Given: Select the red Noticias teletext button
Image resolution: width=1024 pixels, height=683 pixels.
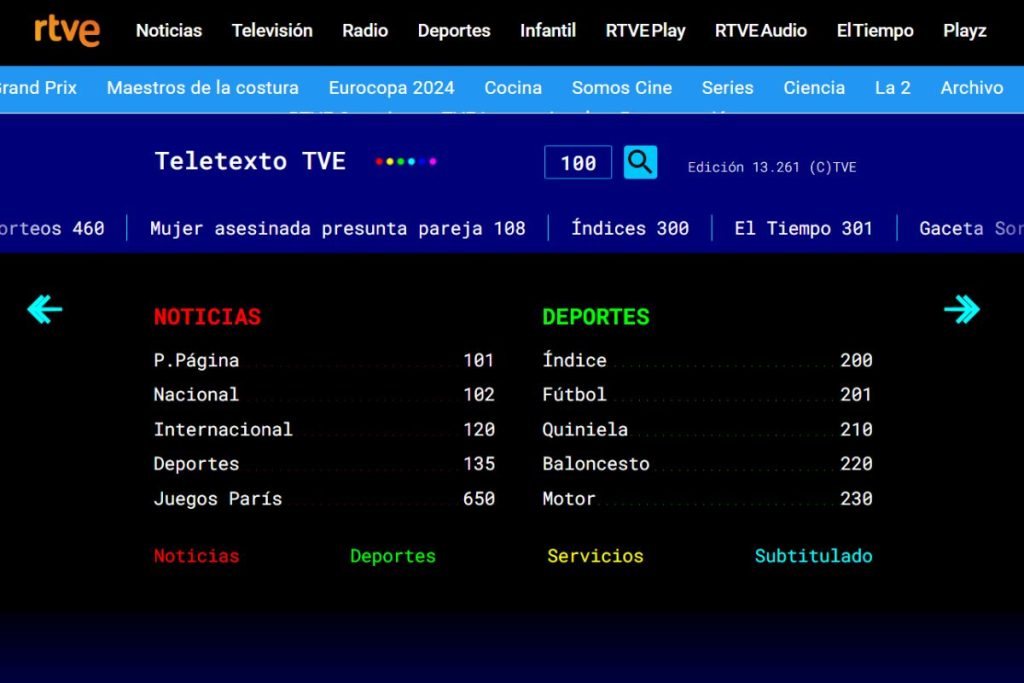Looking at the screenshot, I should (x=196, y=556).
